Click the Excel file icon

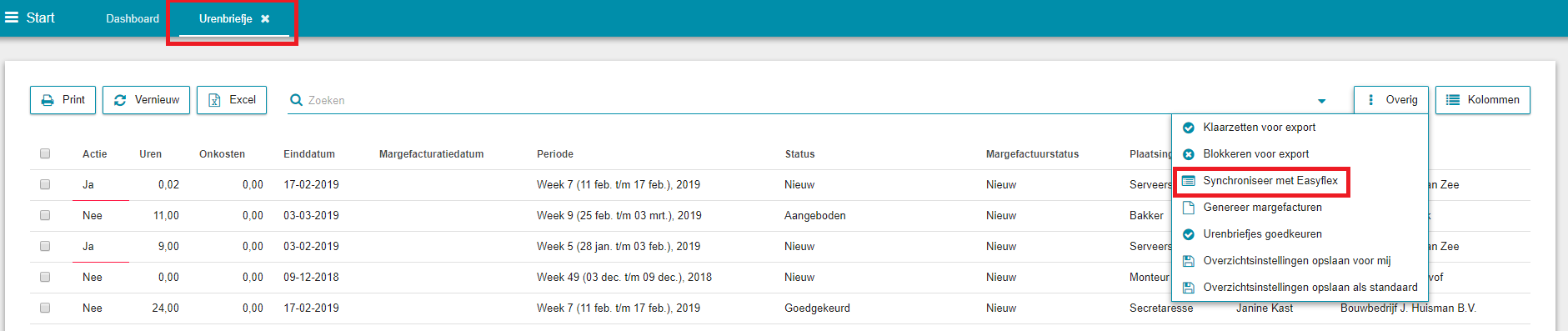(x=214, y=100)
